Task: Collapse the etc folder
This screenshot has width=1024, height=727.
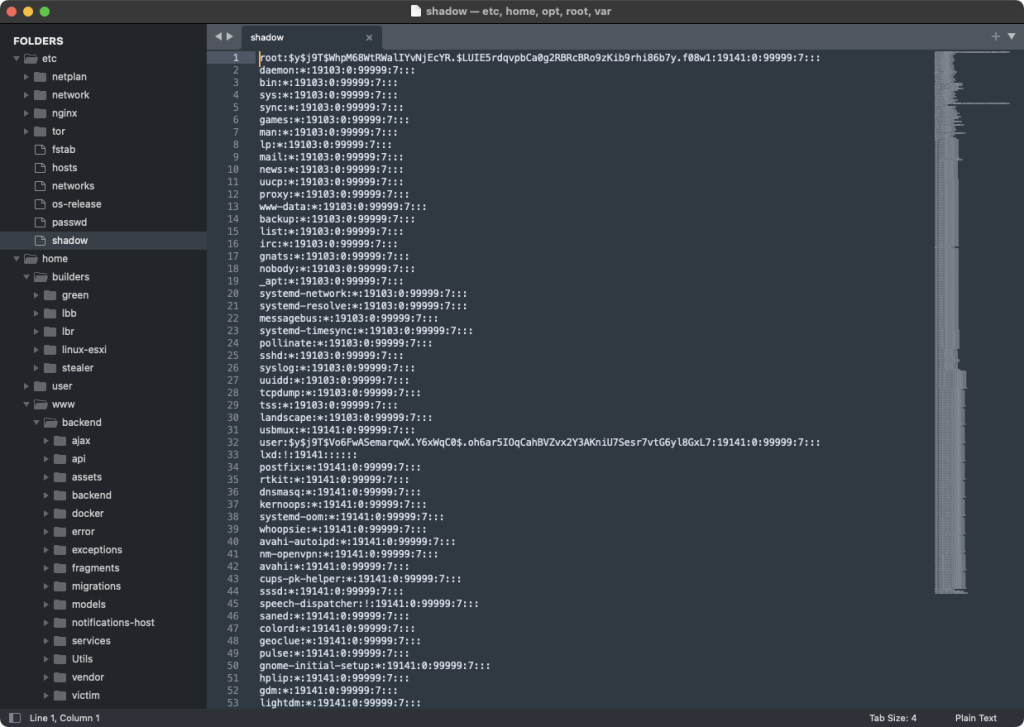Action: [x=17, y=58]
